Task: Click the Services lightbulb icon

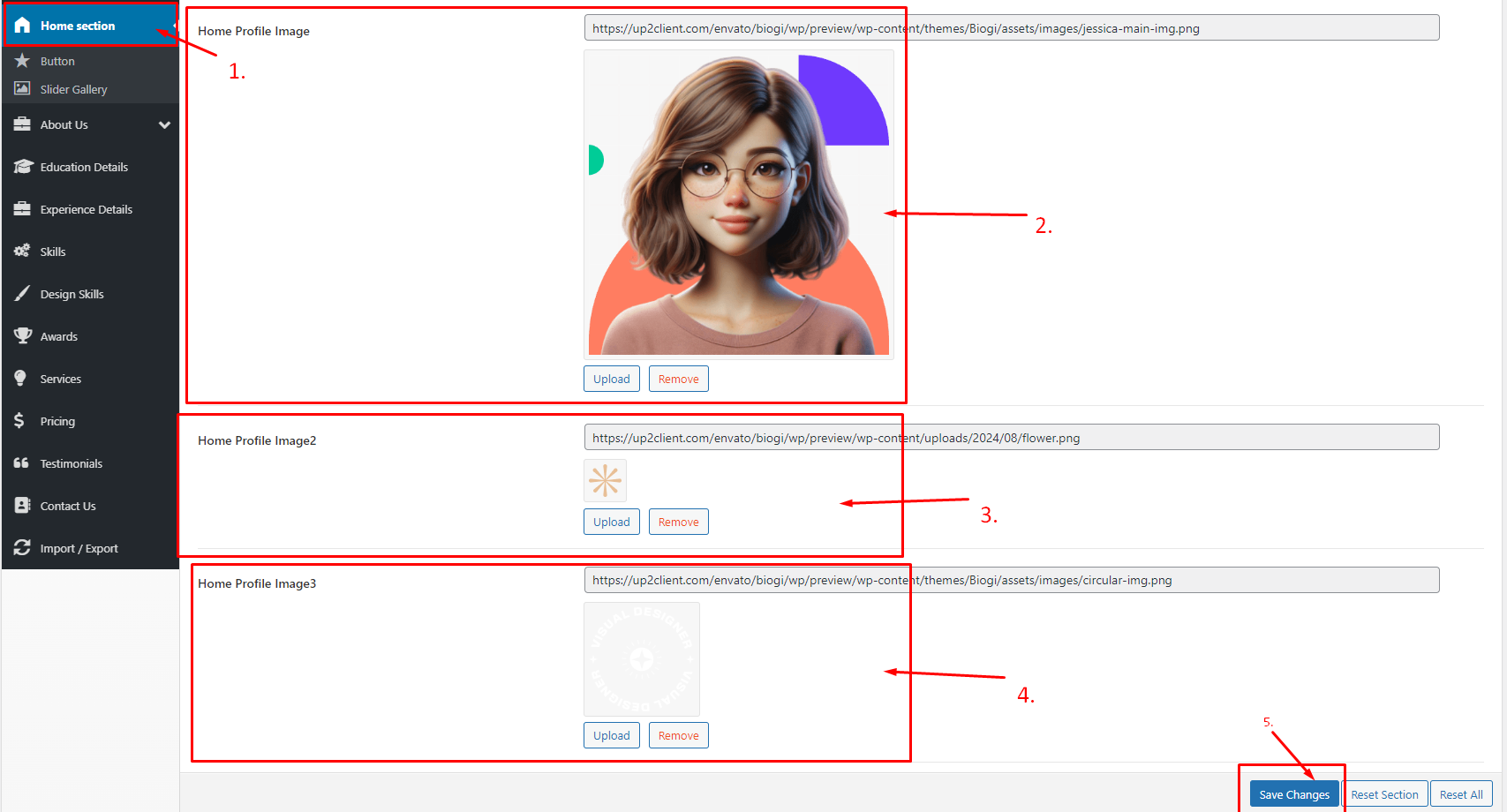Action: 21,379
